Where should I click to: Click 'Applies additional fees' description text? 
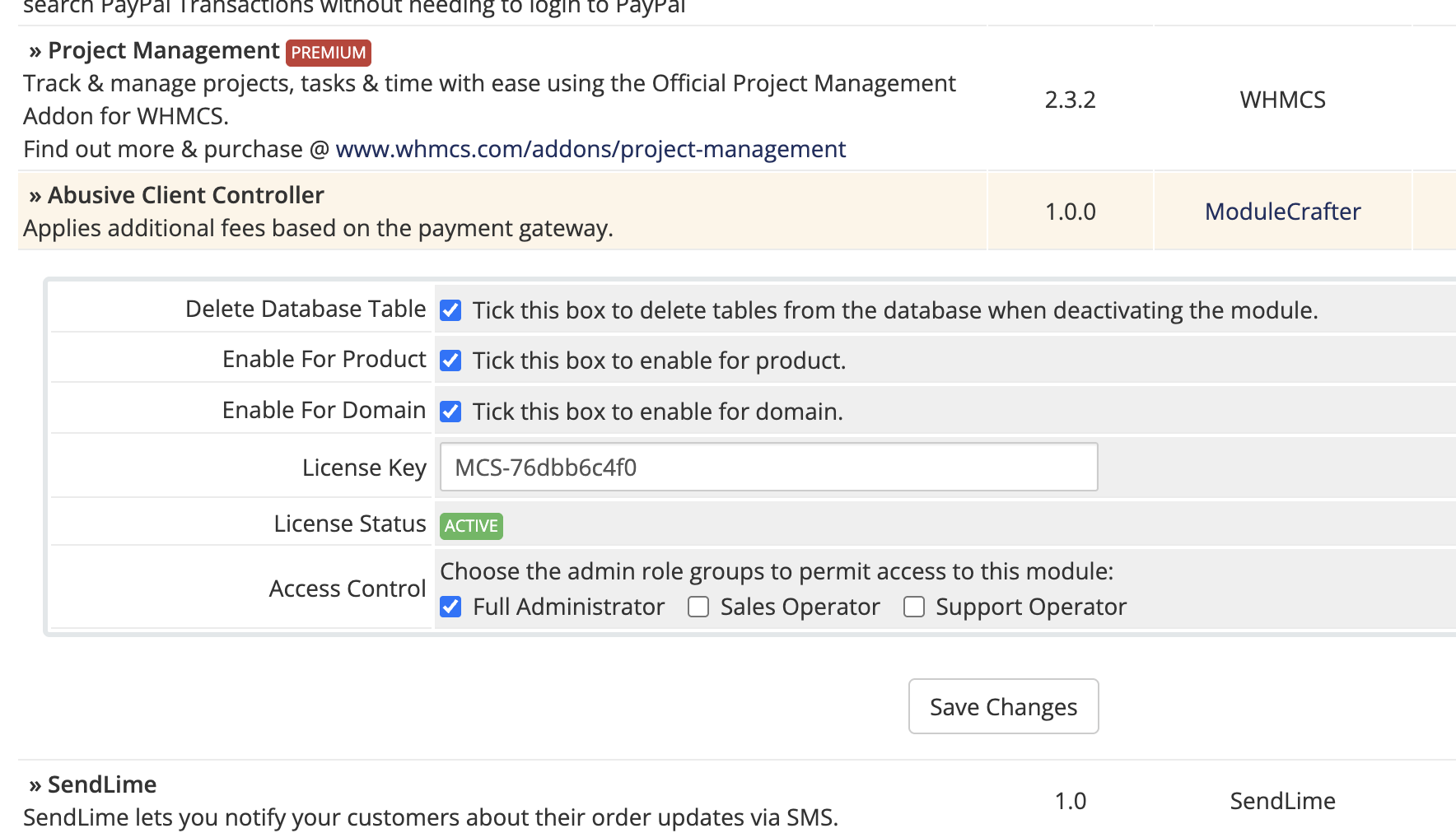pyautogui.click(x=318, y=228)
